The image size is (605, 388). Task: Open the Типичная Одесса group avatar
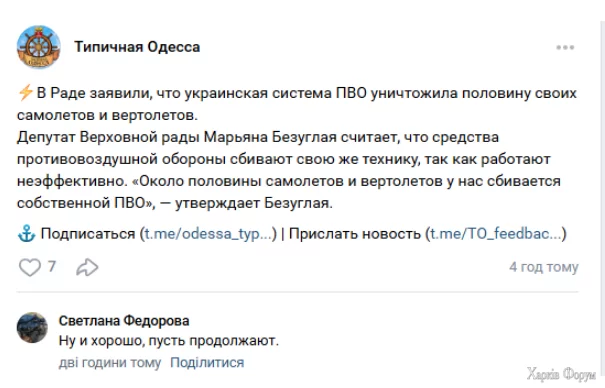(39, 47)
